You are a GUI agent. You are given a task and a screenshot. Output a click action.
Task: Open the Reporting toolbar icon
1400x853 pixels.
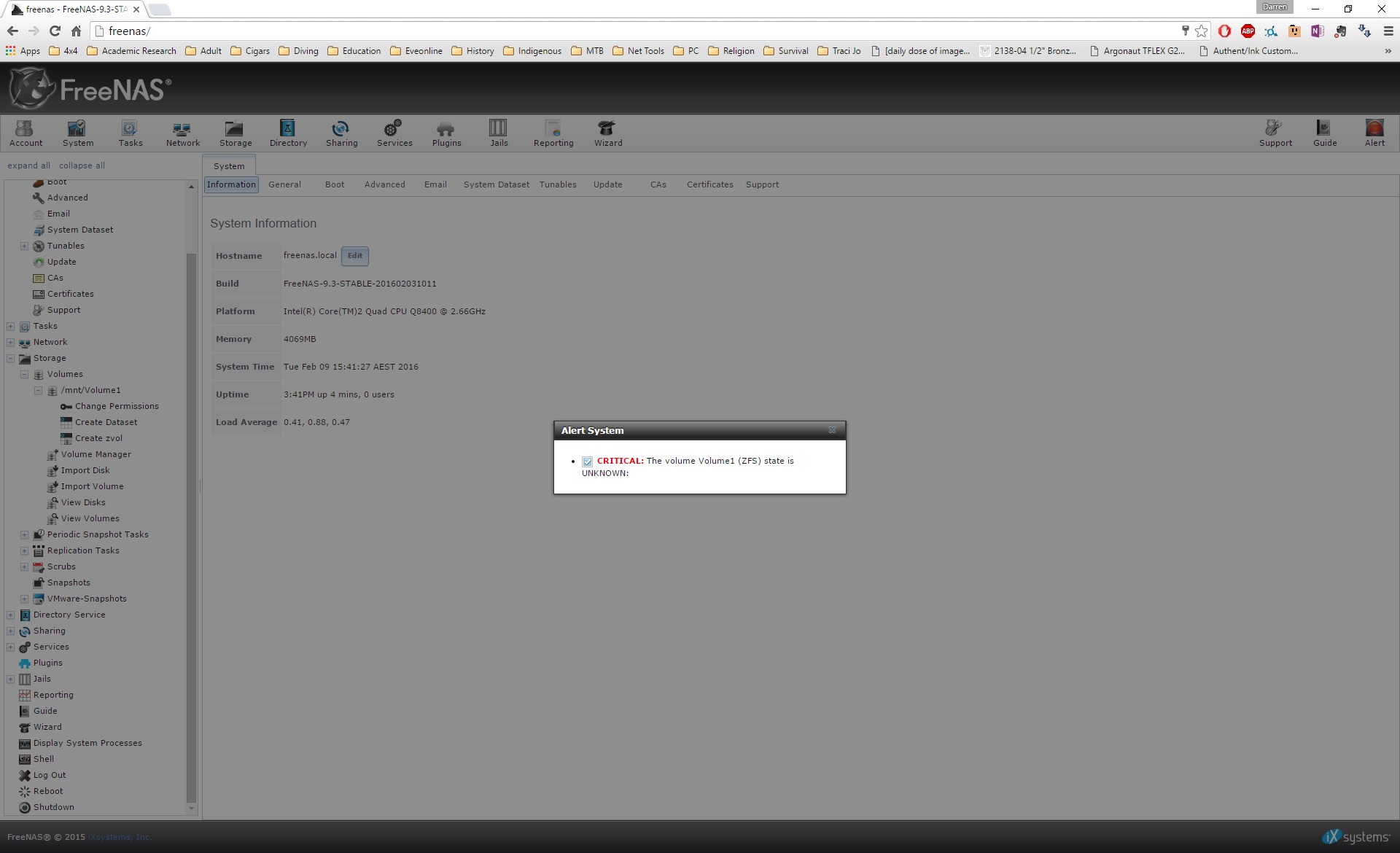click(x=553, y=133)
